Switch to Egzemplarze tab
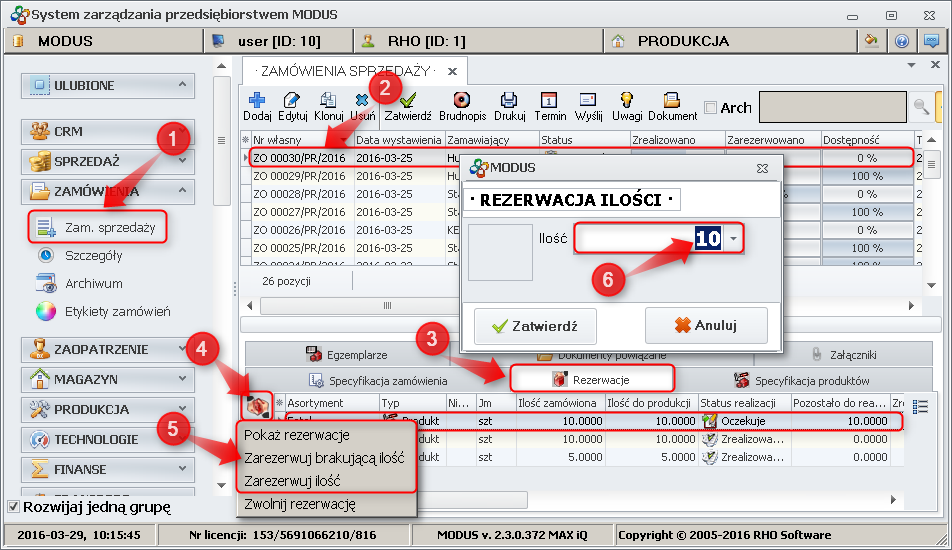The image size is (952, 550). (347, 355)
